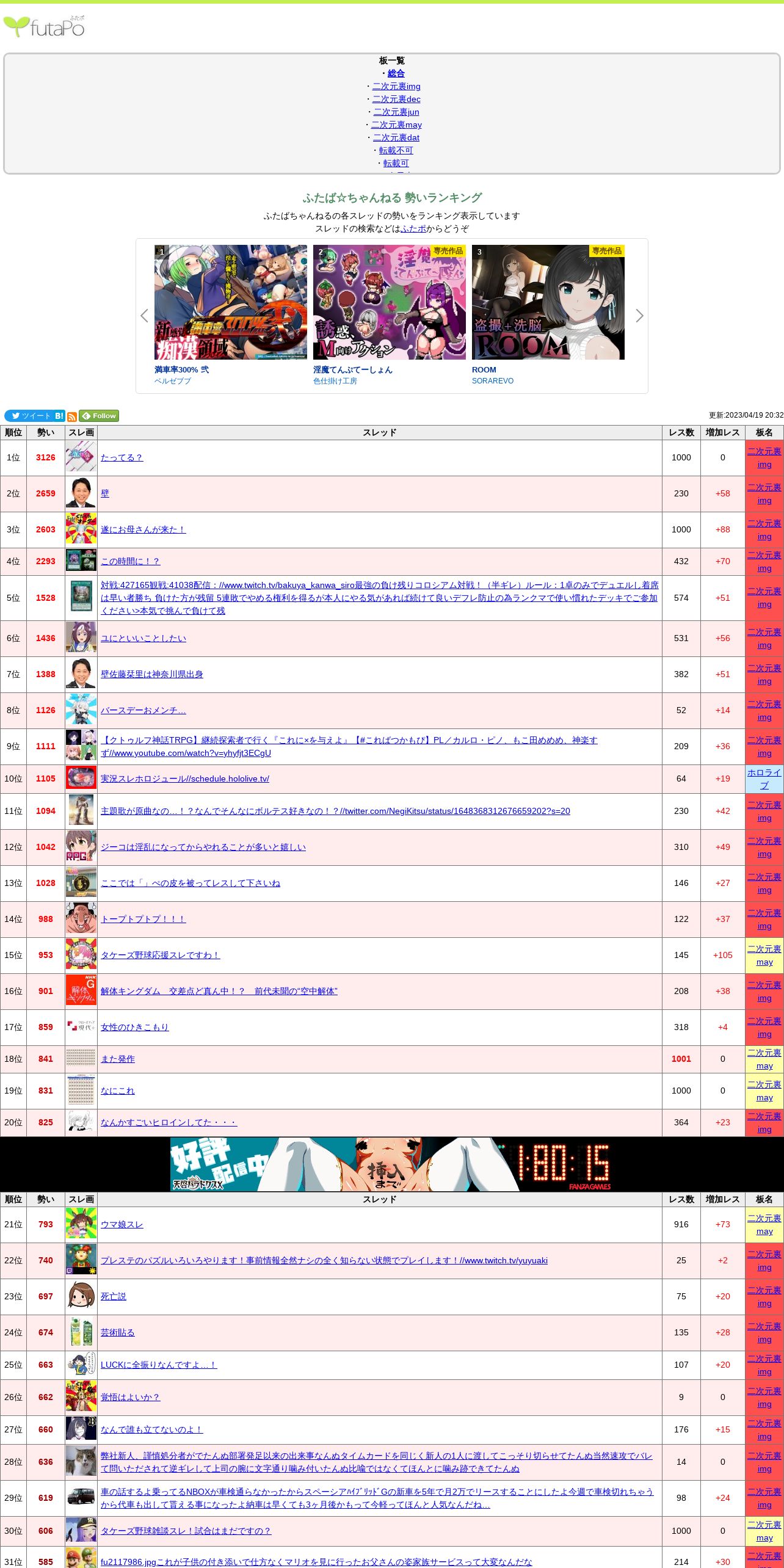Select 二次元裏may in board list
This screenshot has height=1568, width=784.
pos(396,125)
